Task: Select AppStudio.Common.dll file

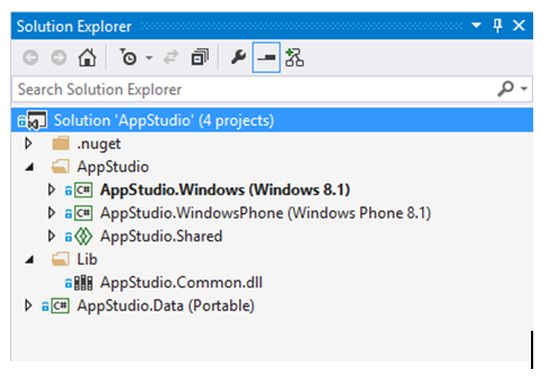Action: [181, 282]
